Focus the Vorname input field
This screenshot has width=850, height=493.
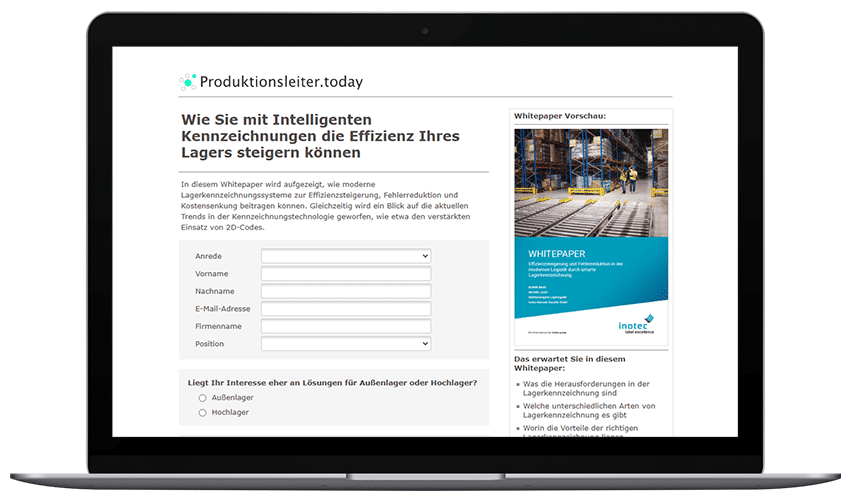pos(345,274)
